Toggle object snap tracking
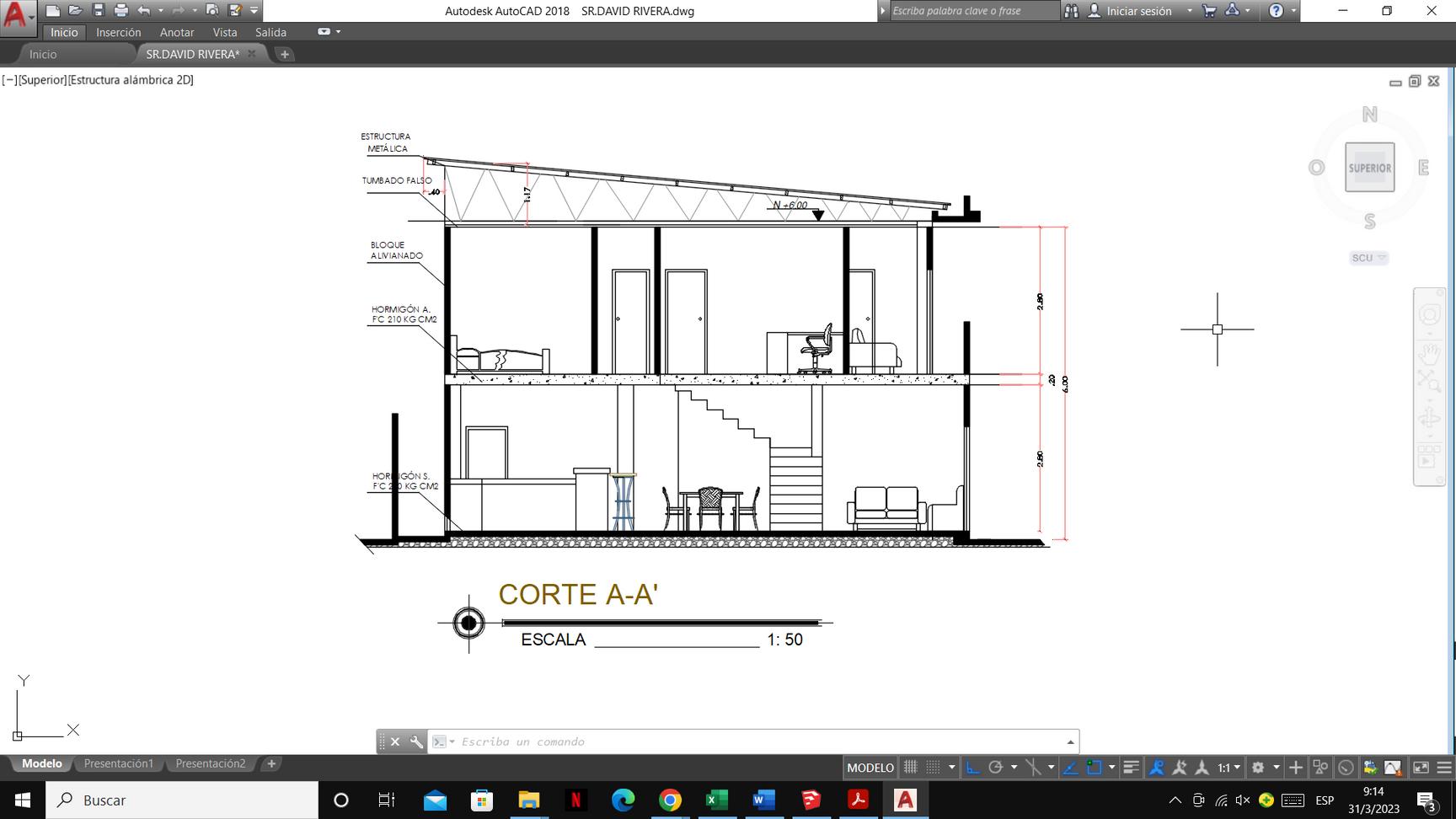Image resolution: width=1456 pixels, height=819 pixels. tap(1070, 767)
